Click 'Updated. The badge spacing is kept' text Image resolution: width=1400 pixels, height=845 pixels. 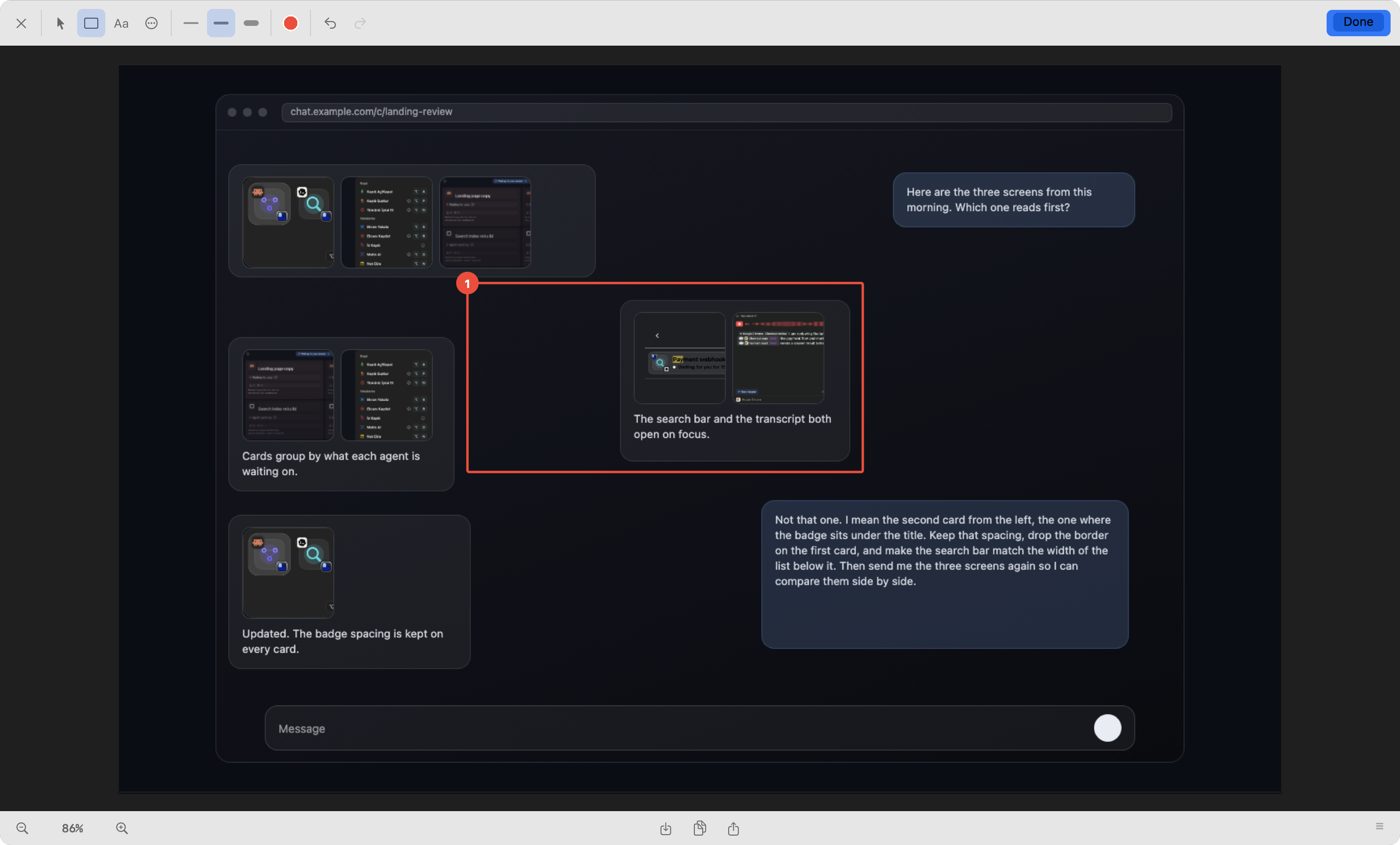point(342,641)
